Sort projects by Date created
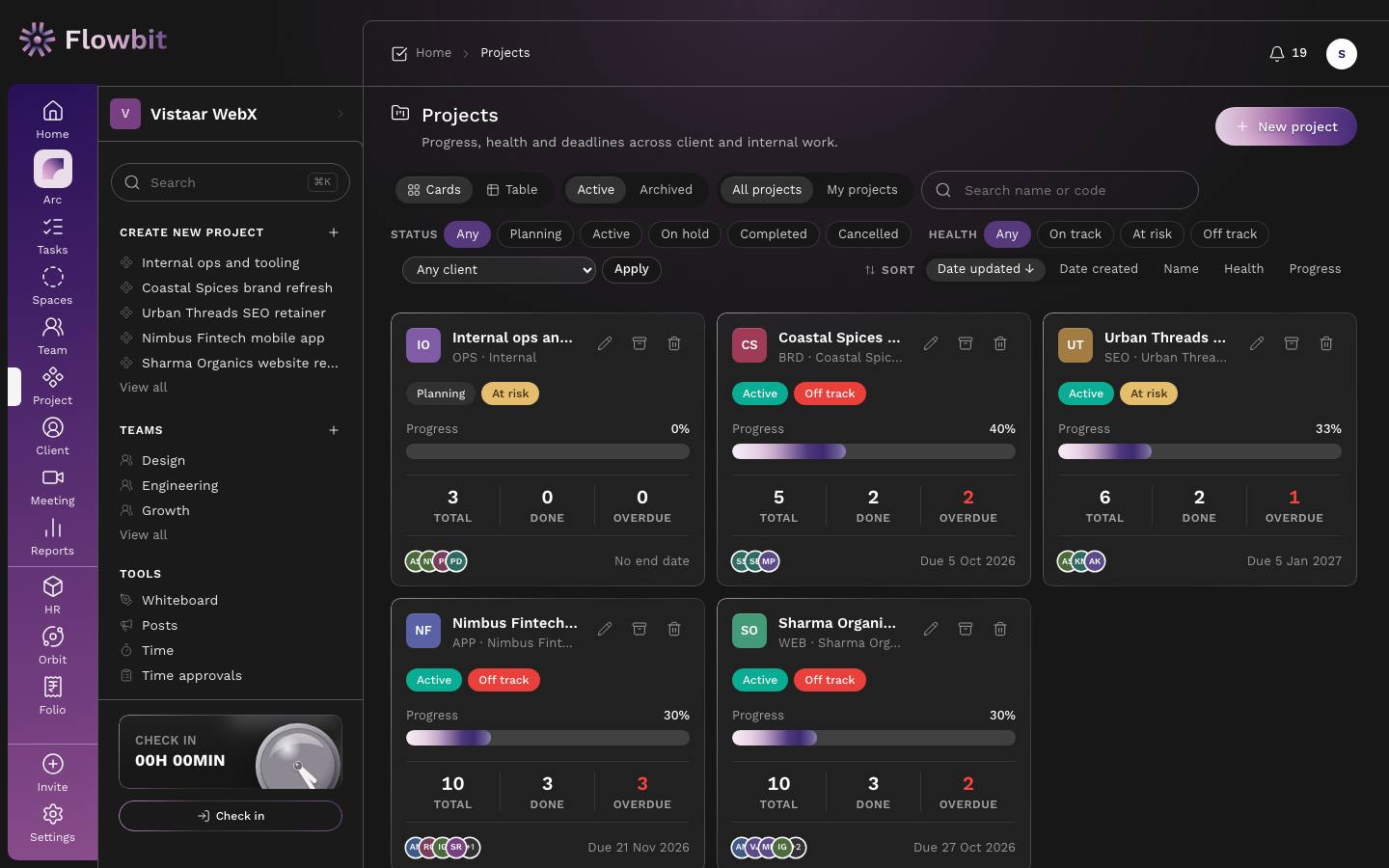1389x868 pixels. click(1099, 269)
